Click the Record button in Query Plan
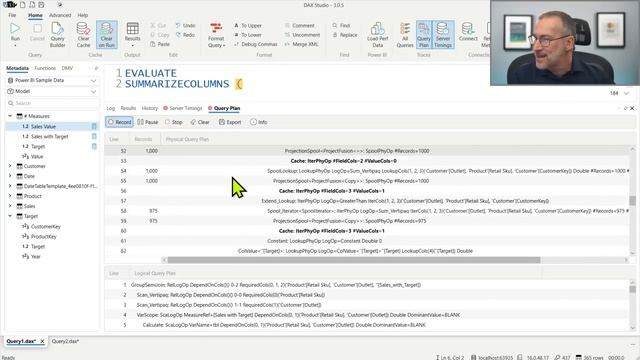The image size is (640, 360). point(120,122)
